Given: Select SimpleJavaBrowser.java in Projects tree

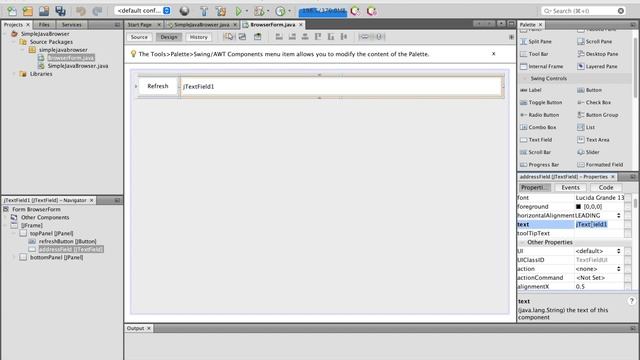Looking at the screenshot, I should [78, 66].
